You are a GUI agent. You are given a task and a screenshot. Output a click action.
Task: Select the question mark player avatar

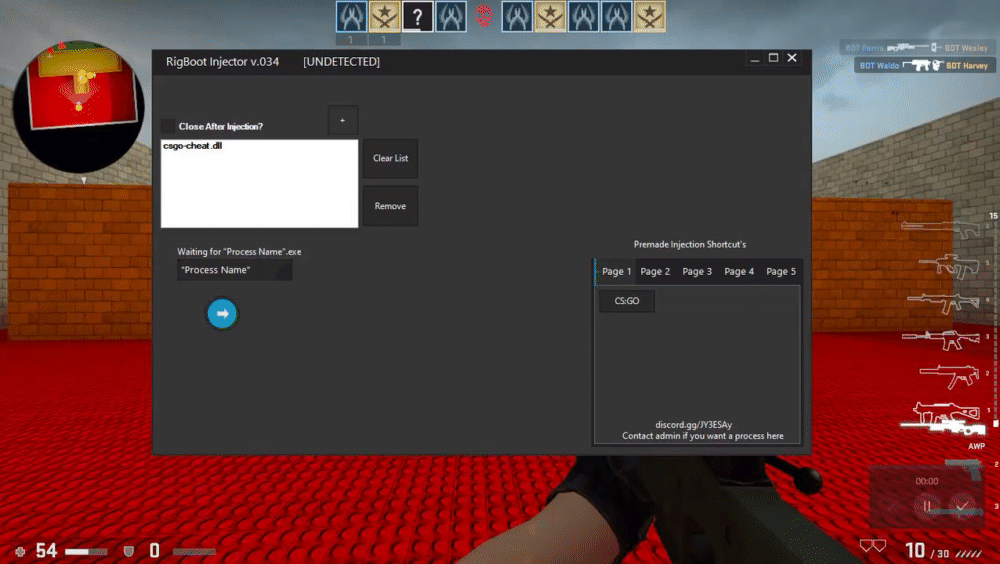(x=417, y=17)
